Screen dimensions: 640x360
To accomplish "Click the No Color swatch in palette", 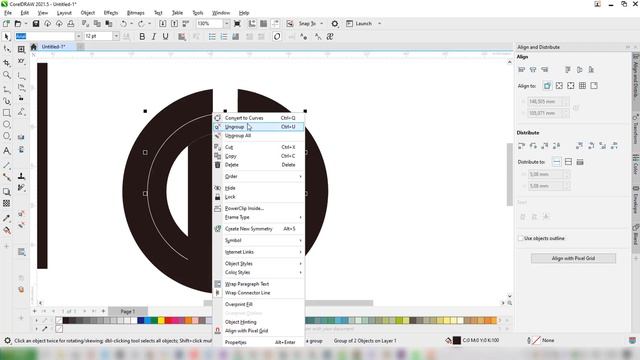I will (59, 320).
